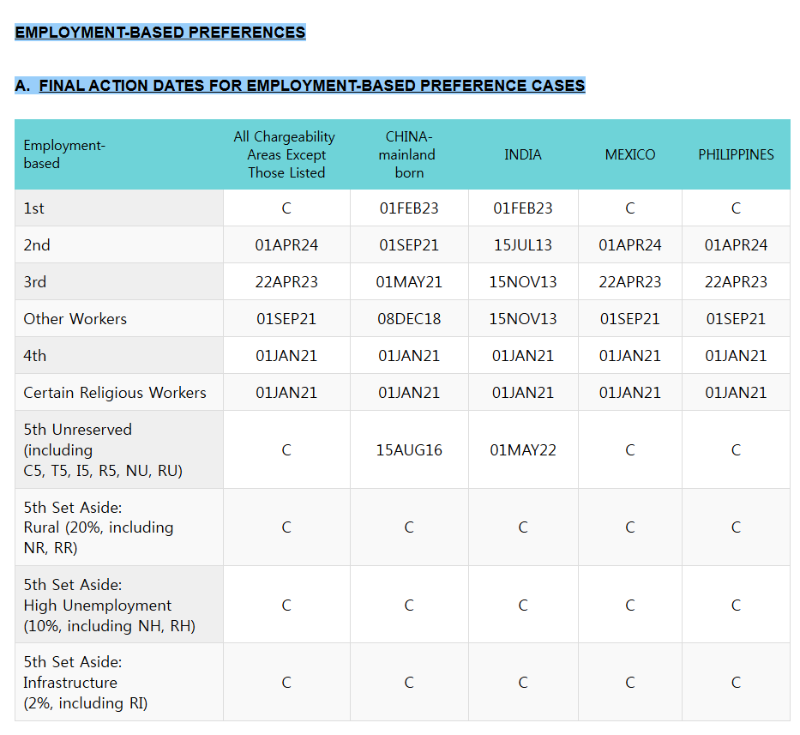Click the PHILIPPINES column header
The image size is (800, 735).
click(736, 155)
